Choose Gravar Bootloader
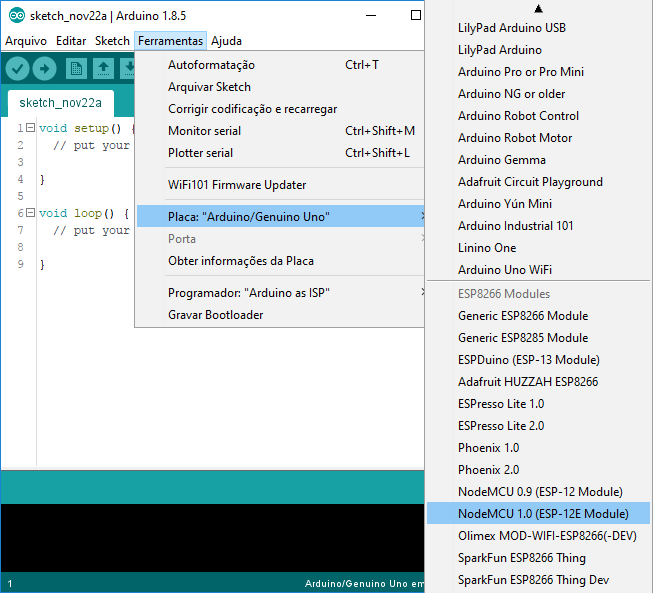The height and width of the screenshot is (593, 653). coord(281,315)
